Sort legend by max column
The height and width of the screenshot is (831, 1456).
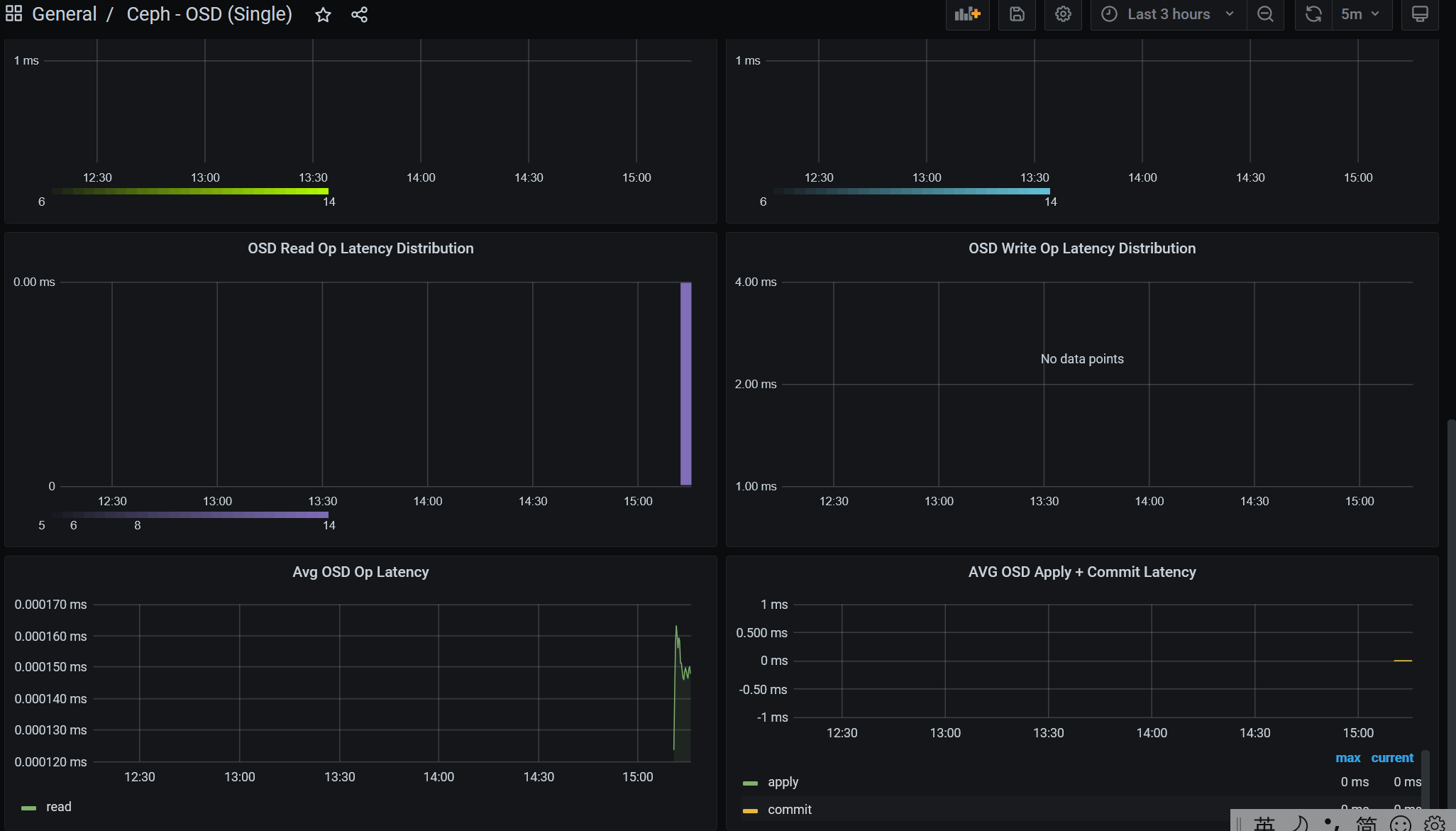(1347, 758)
